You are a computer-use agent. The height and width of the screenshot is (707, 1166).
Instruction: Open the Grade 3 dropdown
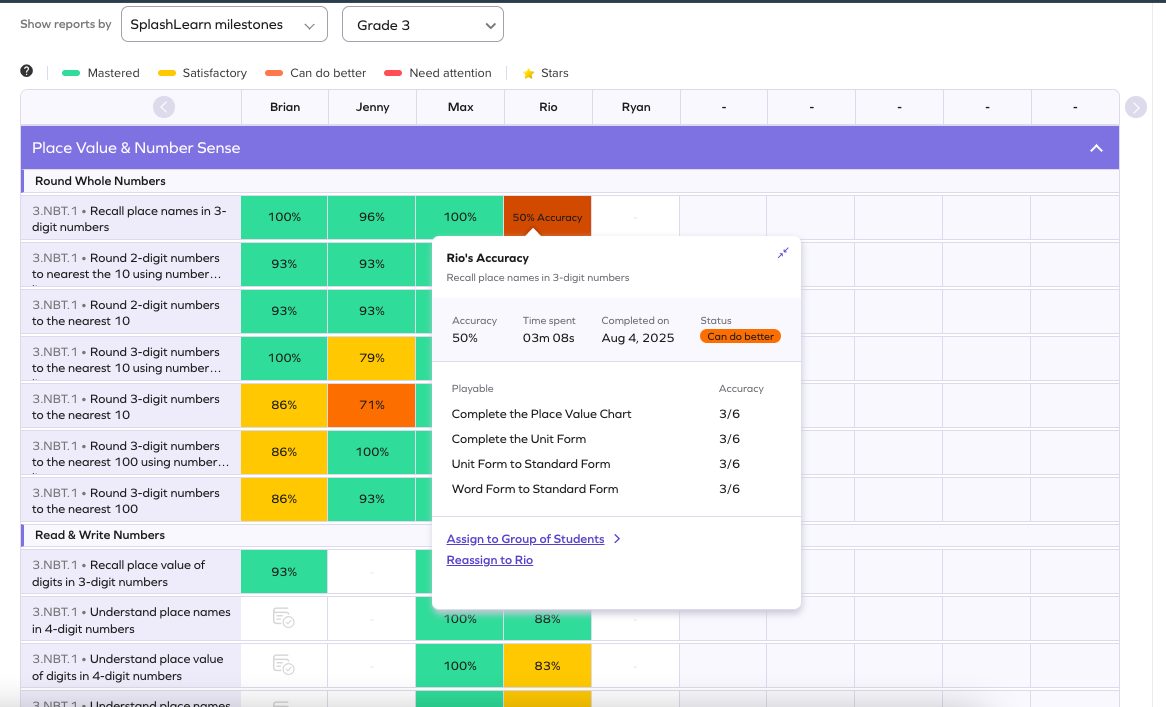coord(422,23)
